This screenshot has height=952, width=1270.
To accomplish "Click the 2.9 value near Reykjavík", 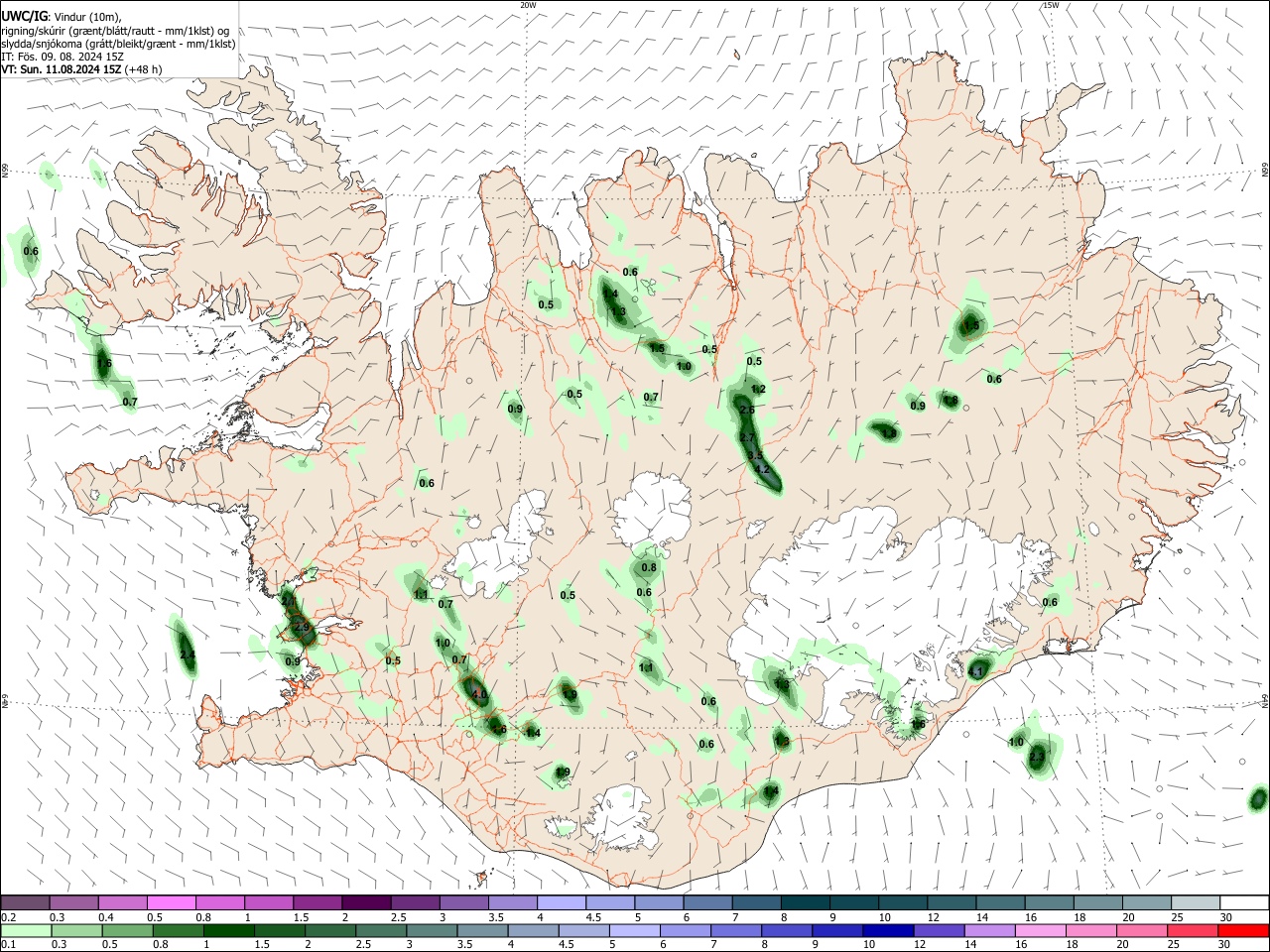I will (x=303, y=628).
